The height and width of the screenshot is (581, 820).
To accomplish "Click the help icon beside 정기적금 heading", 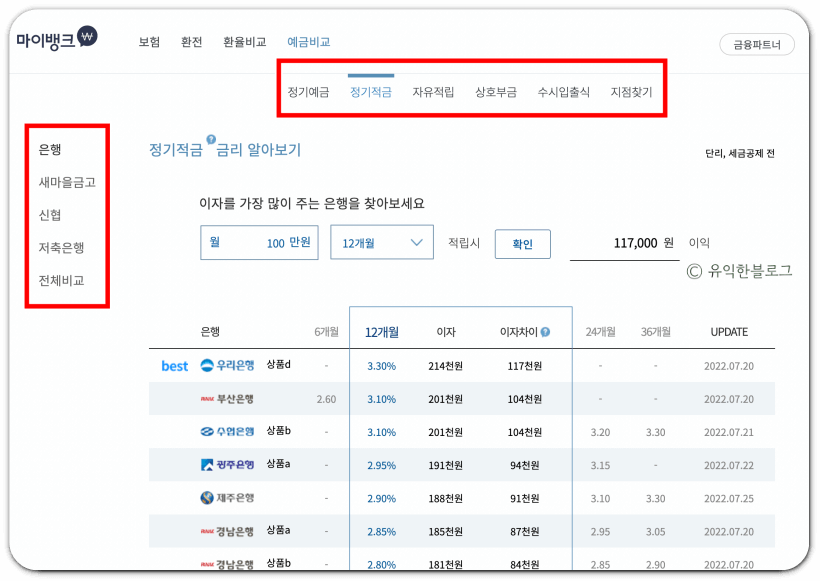I will click(x=211, y=139).
